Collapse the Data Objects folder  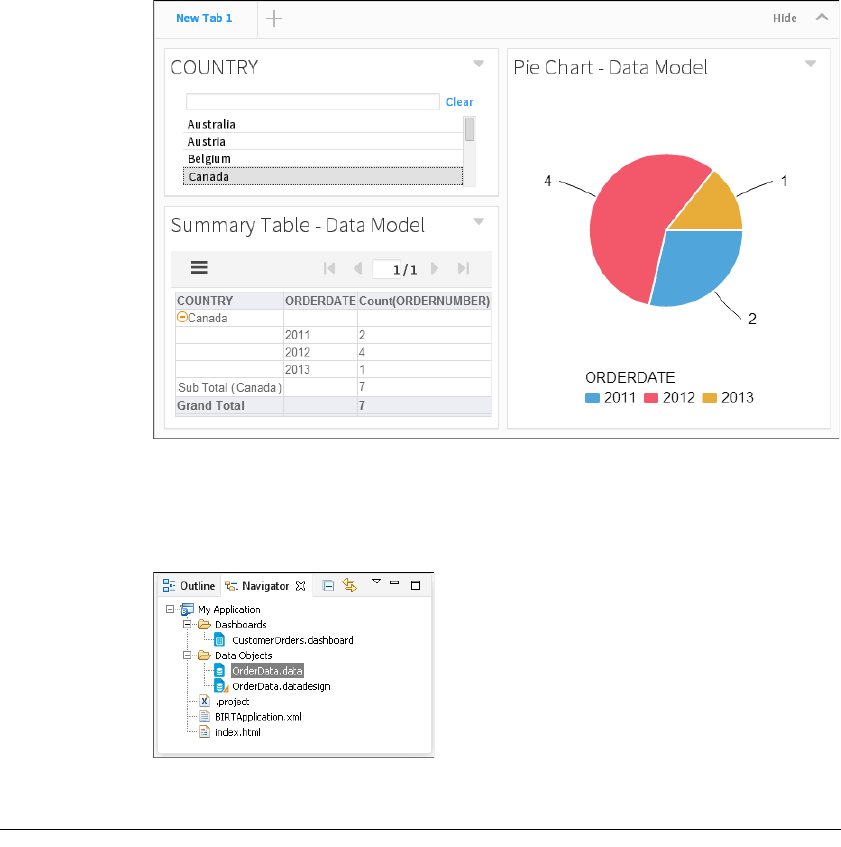187,655
